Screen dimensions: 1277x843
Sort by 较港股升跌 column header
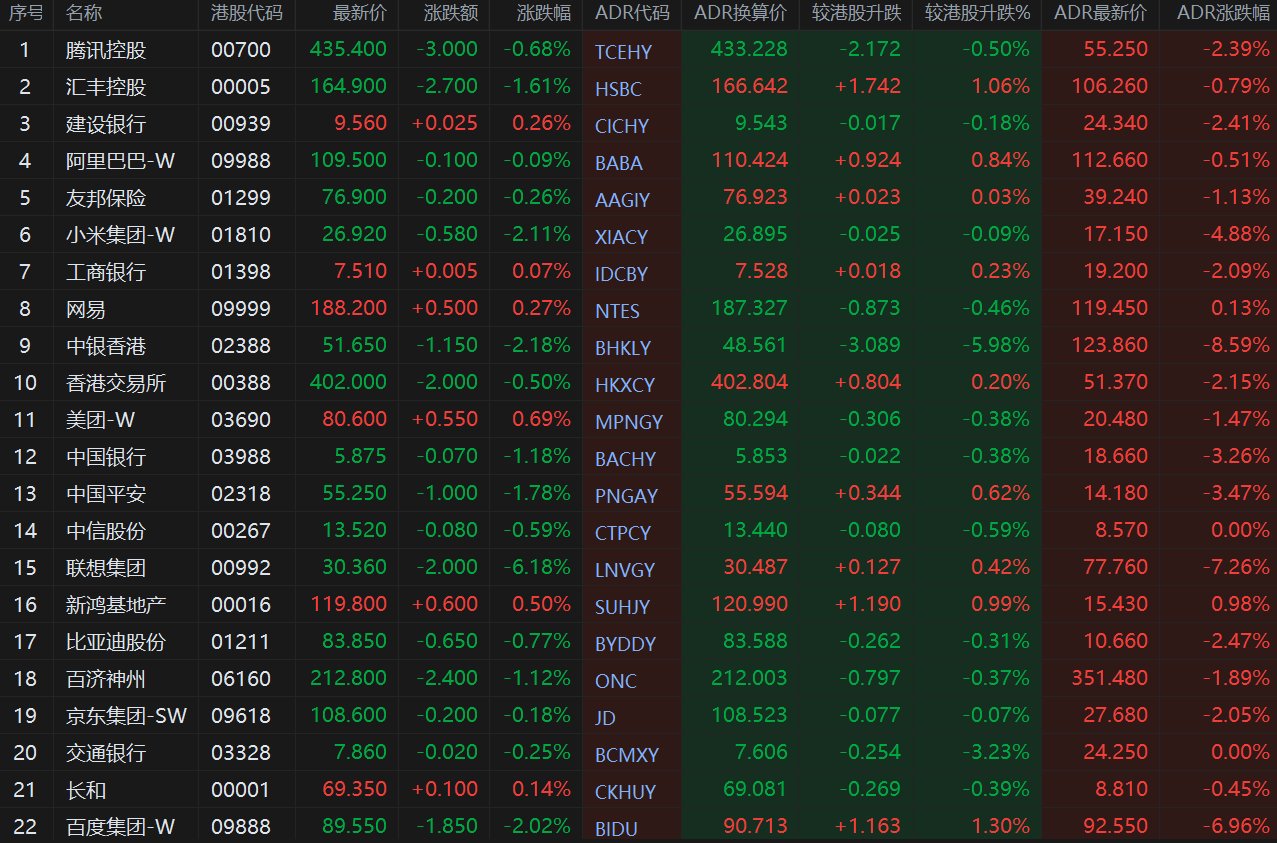pyautogui.click(x=856, y=14)
